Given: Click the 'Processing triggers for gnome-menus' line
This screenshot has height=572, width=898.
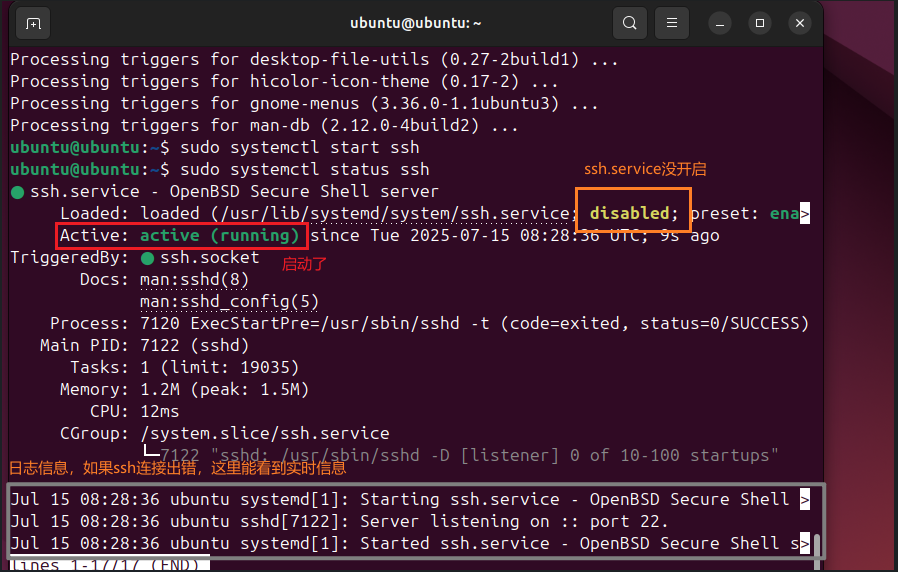Looking at the screenshot, I should tap(304, 104).
